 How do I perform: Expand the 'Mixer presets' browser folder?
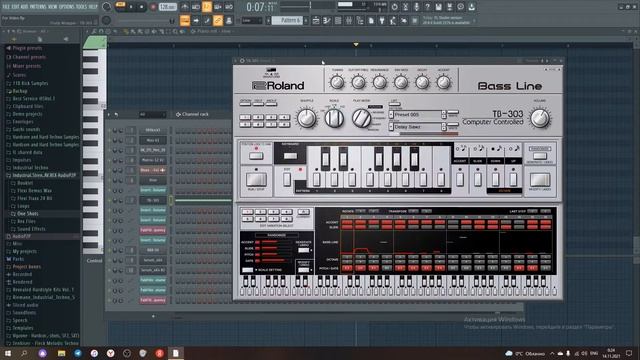click(x=27, y=66)
